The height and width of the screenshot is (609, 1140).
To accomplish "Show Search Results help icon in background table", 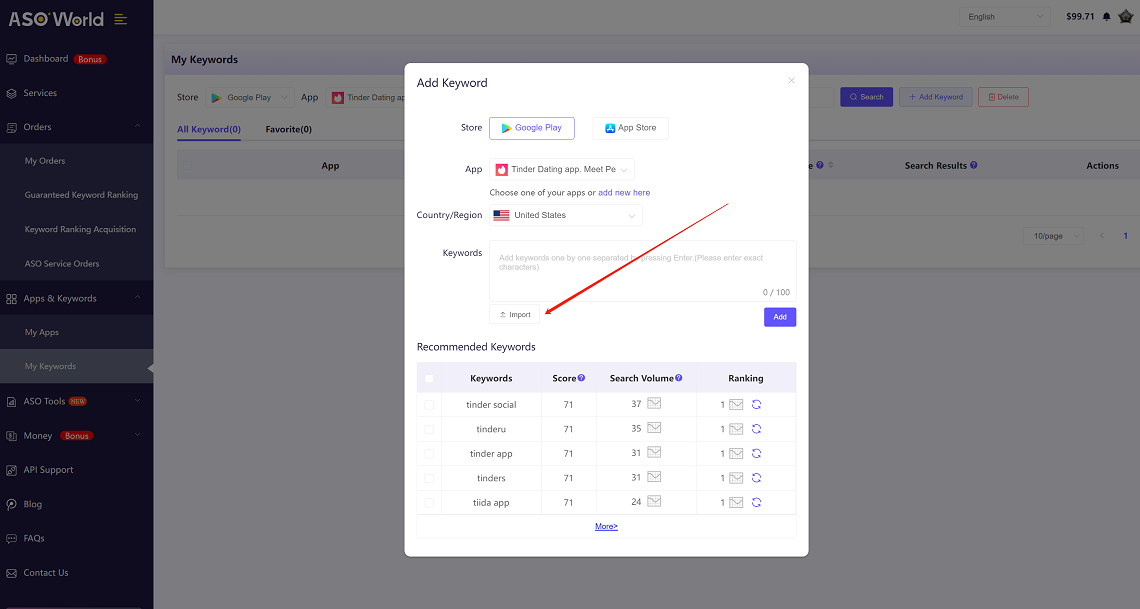I will click(x=974, y=165).
